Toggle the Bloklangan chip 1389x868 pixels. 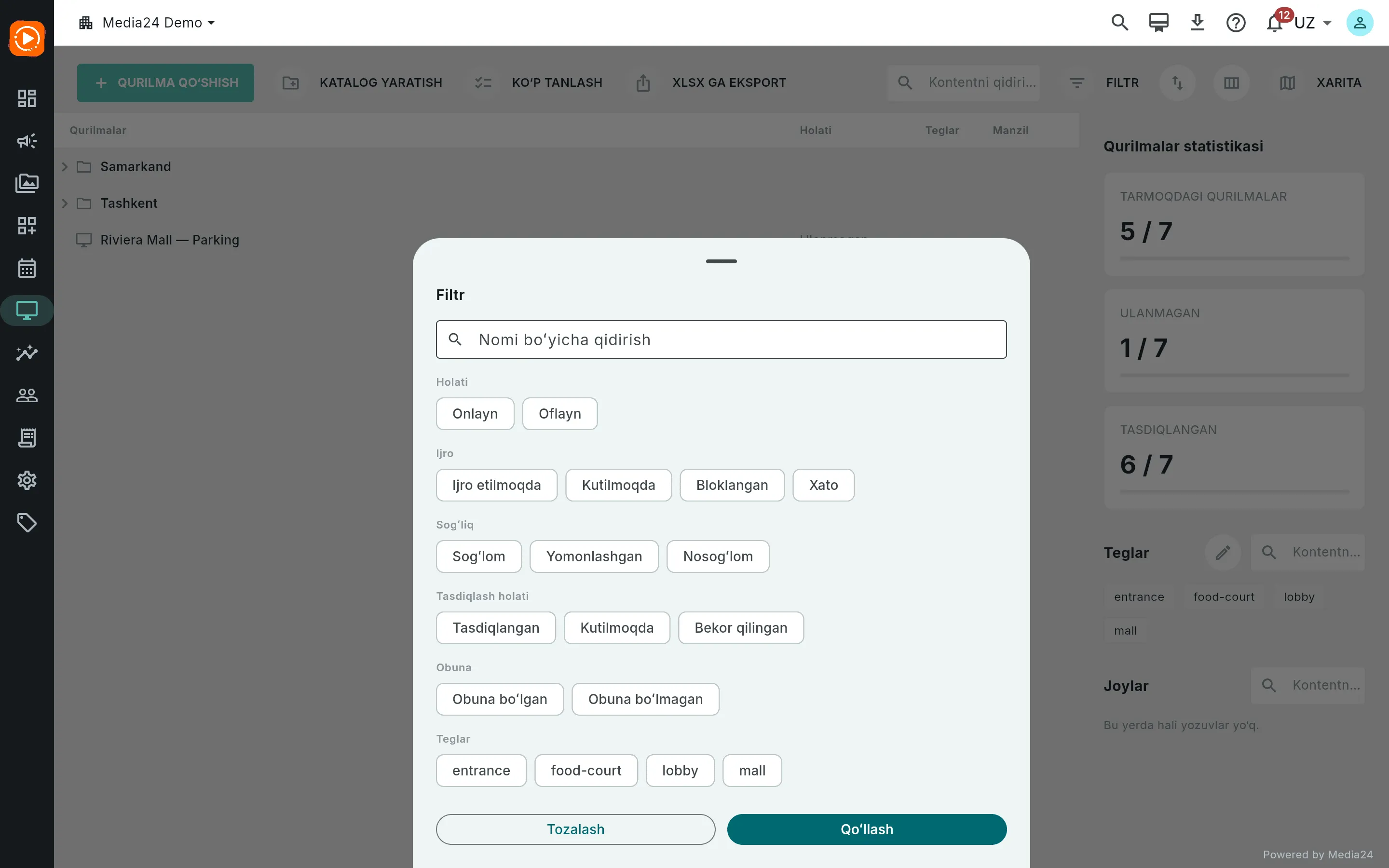pos(732,485)
